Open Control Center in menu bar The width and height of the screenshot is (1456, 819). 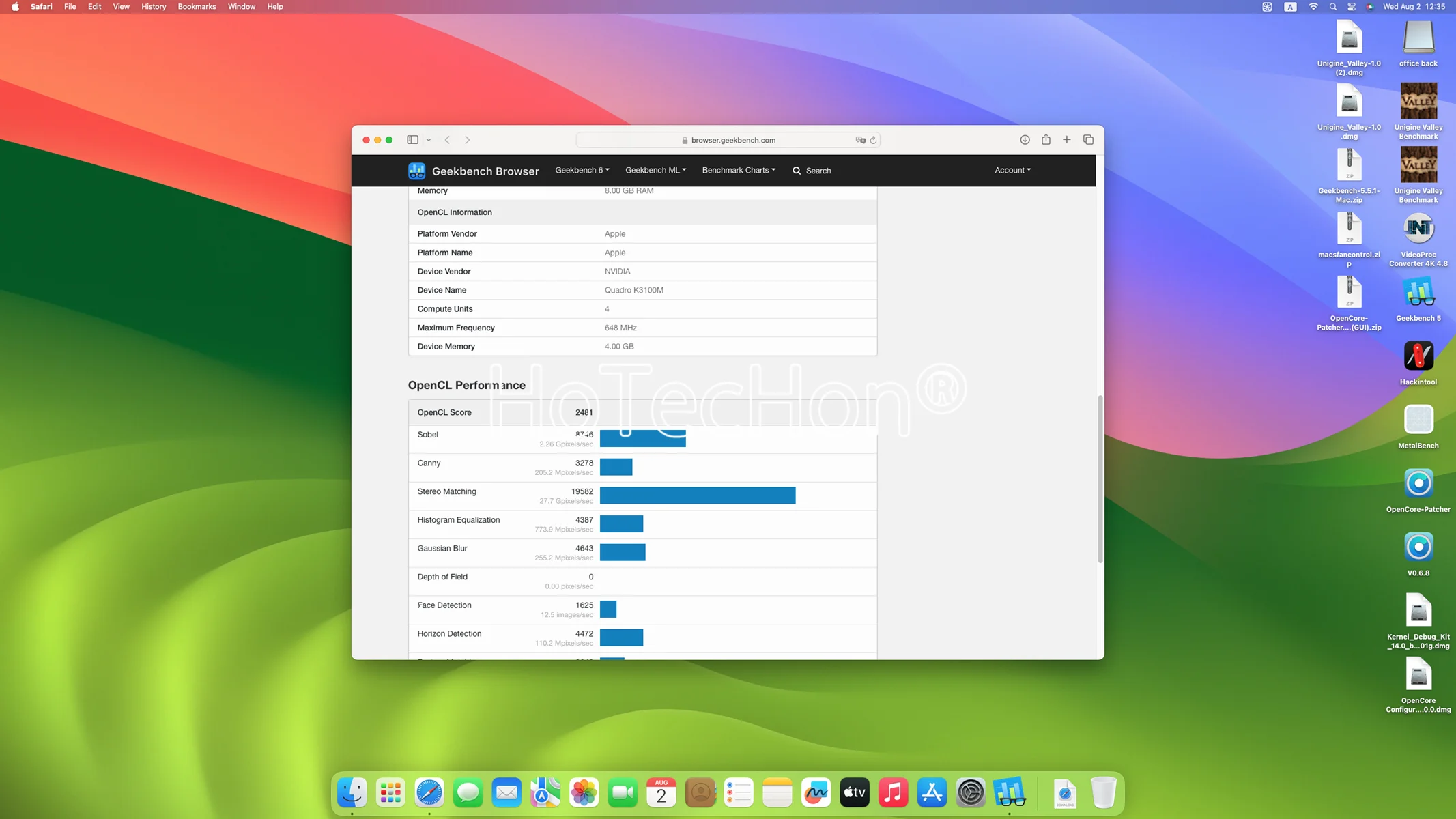[x=1352, y=7]
